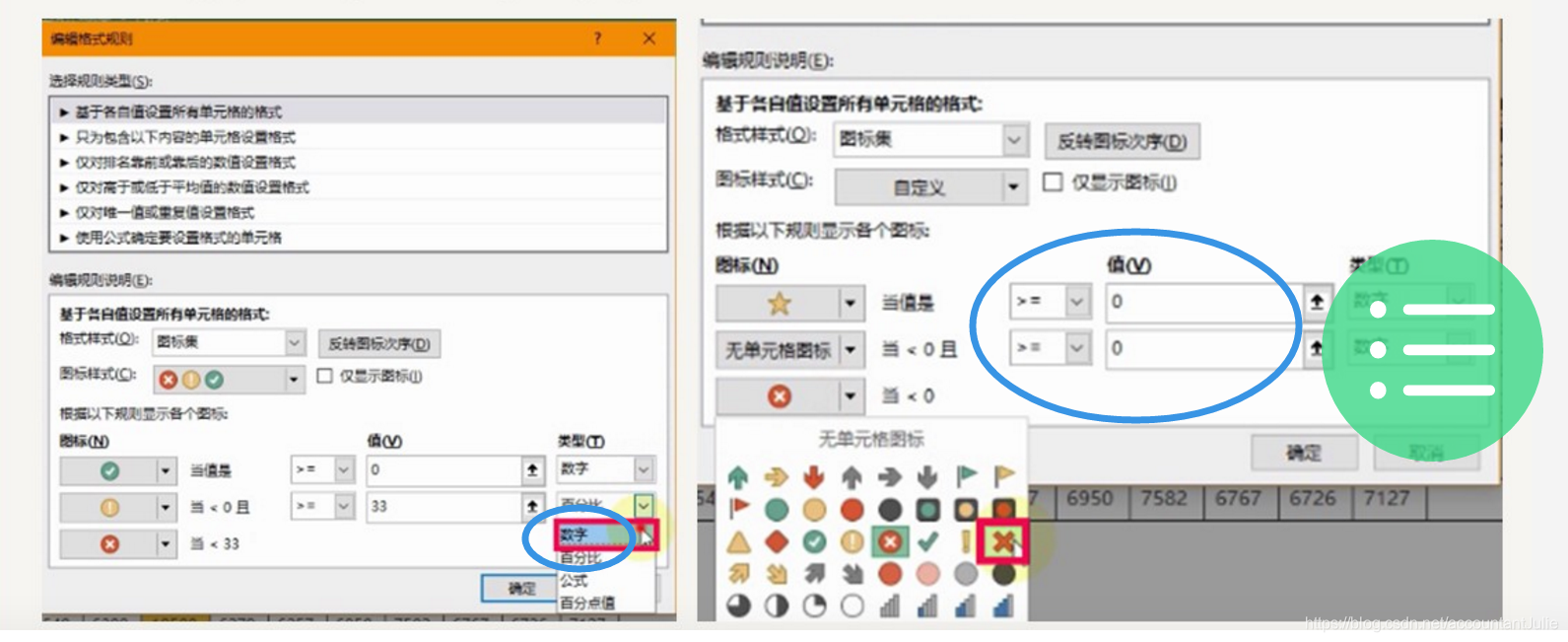
Task: Open green check icon dropdown in left dialog
Action: click(166, 471)
